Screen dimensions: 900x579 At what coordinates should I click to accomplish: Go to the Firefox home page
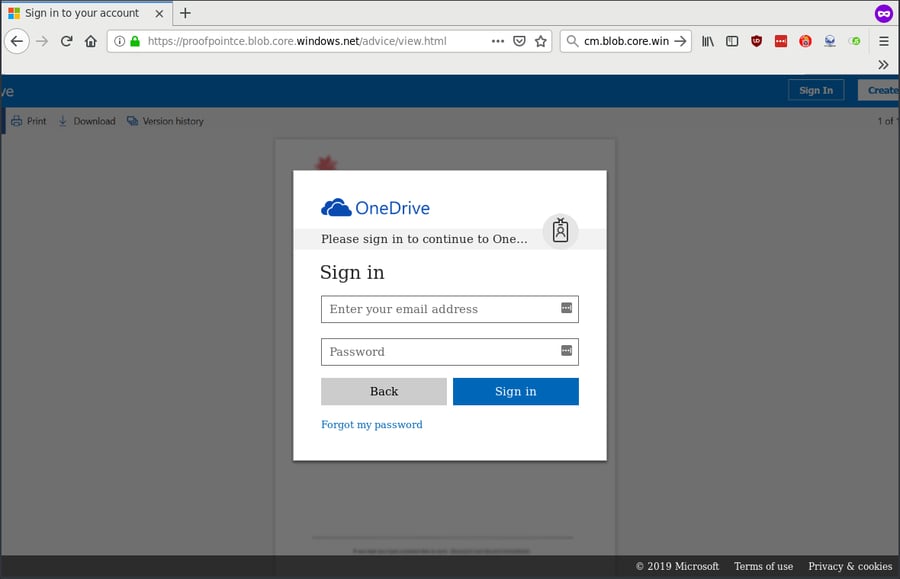coord(88,41)
